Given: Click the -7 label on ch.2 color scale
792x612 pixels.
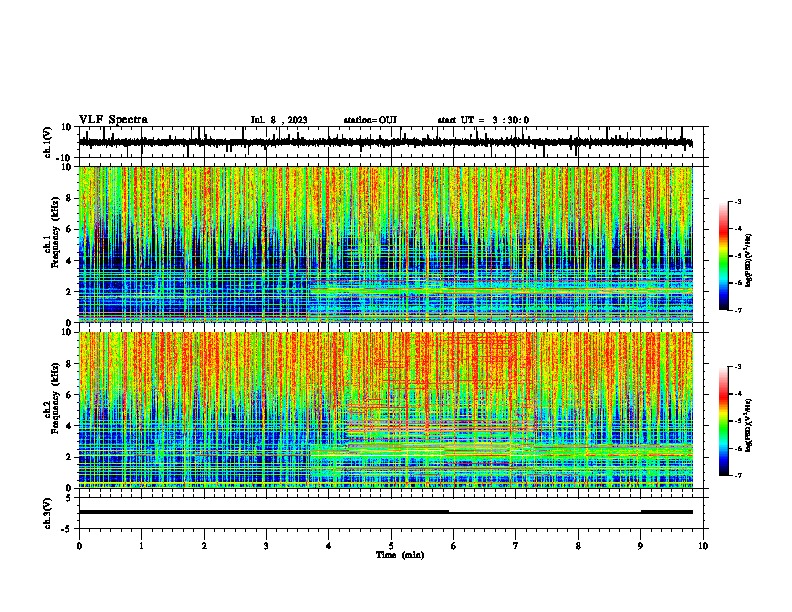Looking at the screenshot, I should coord(738,475).
